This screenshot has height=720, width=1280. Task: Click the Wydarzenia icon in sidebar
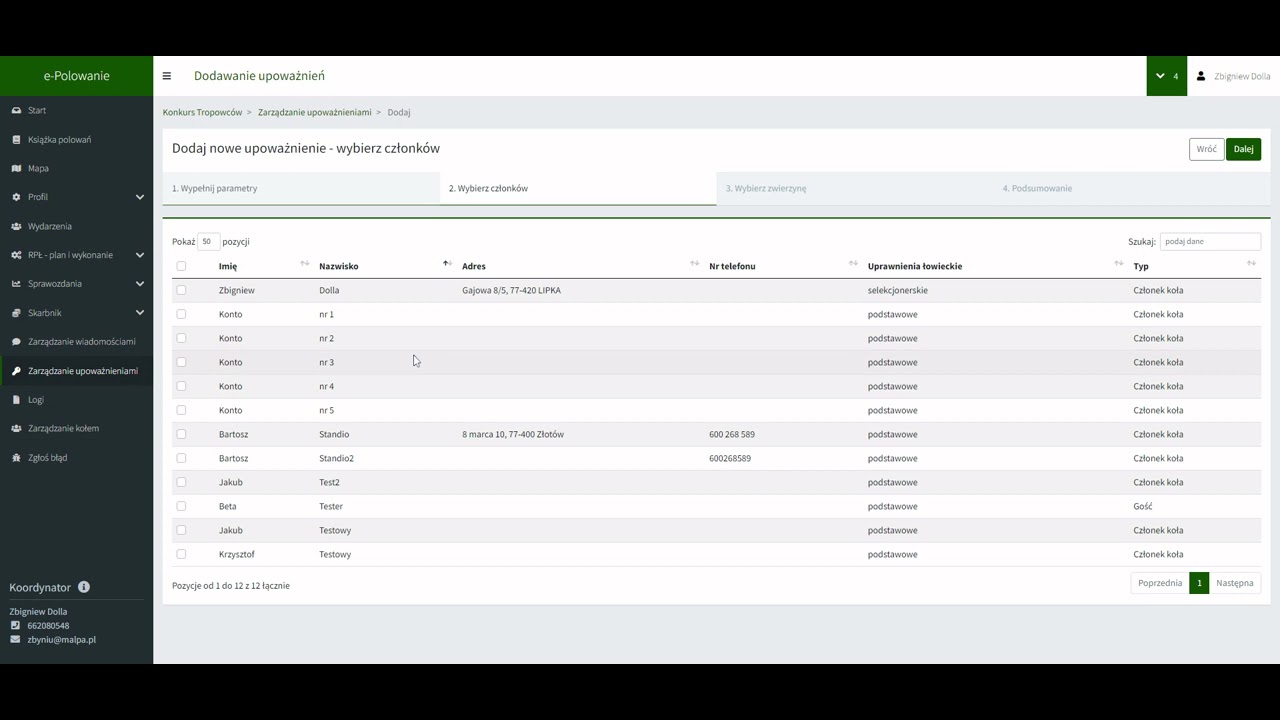[16, 226]
